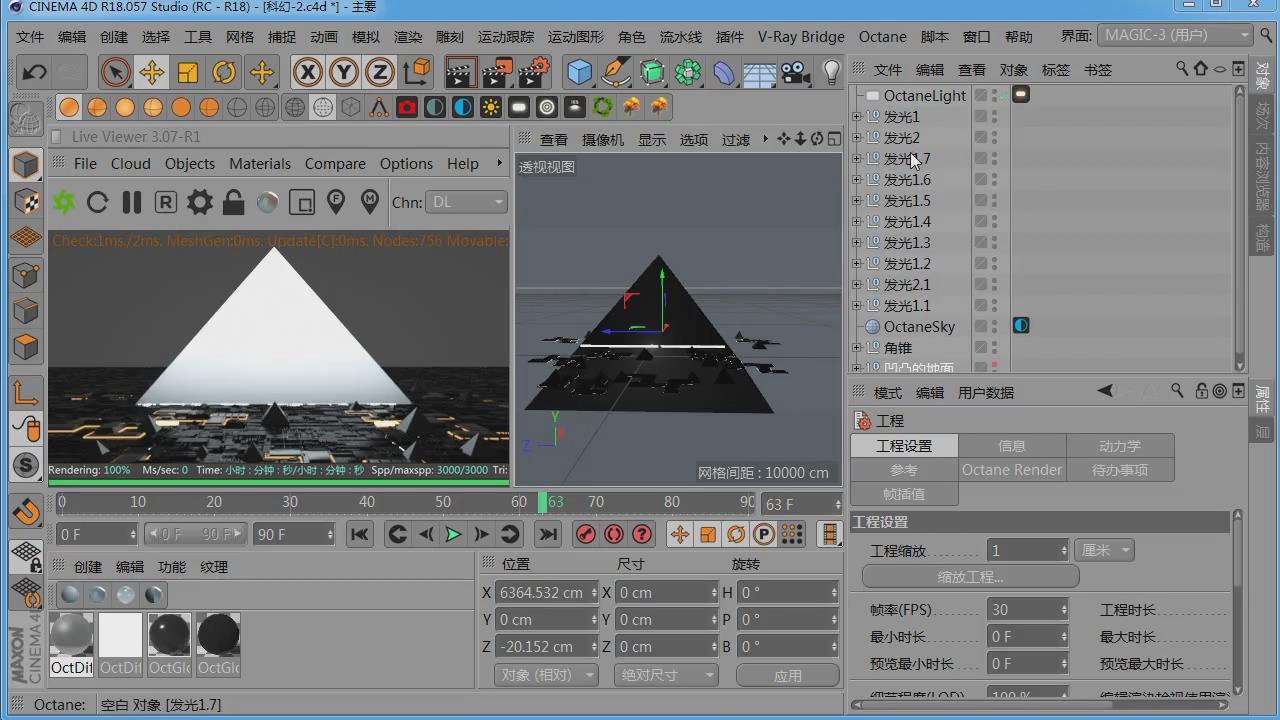Toggle visibility dots for OctaneSky
This screenshot has width=1280, height=720.
(x=994, y=327)
